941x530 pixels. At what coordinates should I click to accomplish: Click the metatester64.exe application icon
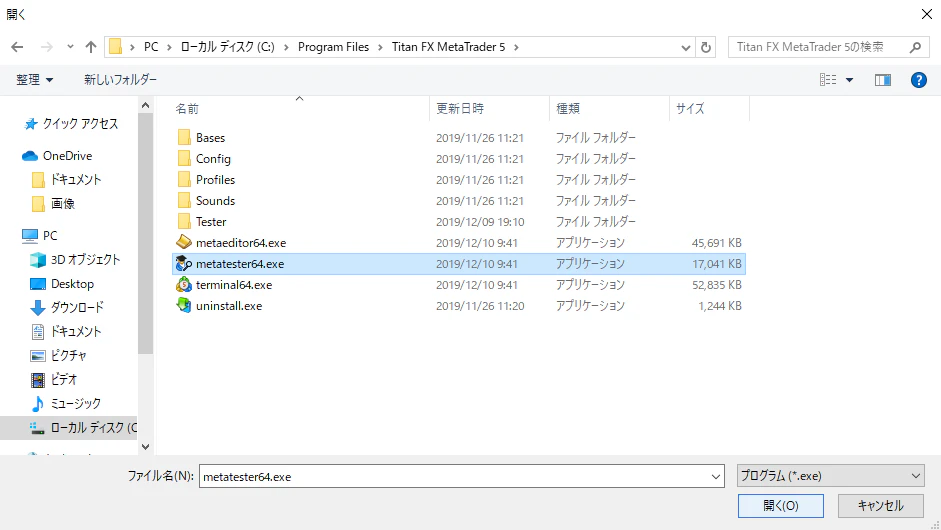[184, 263]
